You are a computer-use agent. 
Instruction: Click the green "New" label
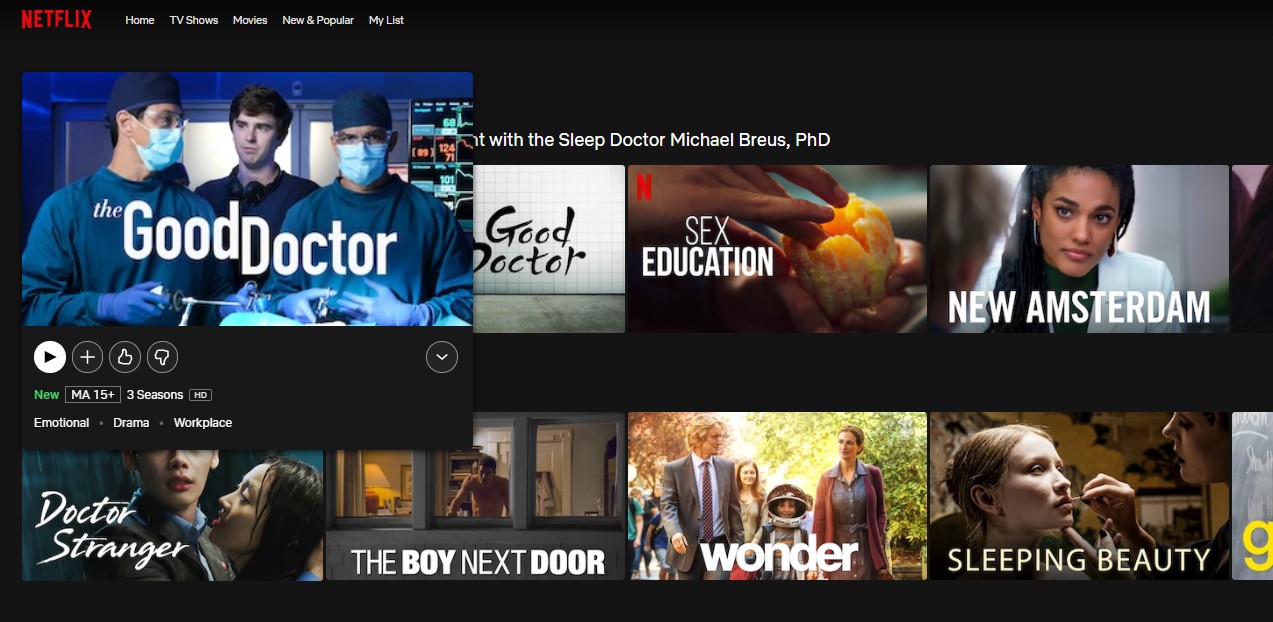tap(47, 395)
